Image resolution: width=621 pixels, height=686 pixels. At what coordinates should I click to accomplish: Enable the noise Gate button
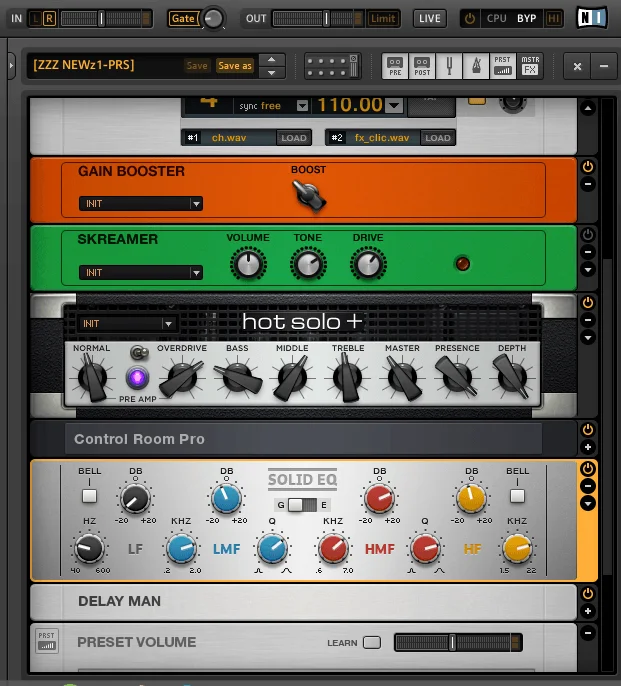coord(183,18)
